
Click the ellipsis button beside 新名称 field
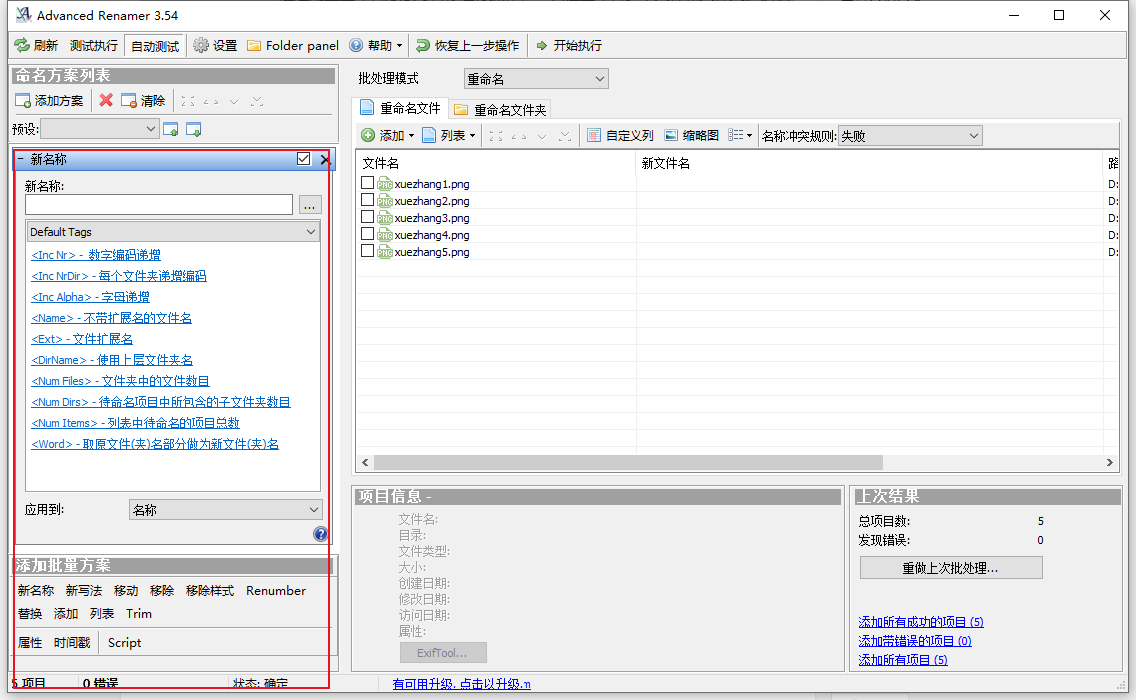[x=309, y=205]
